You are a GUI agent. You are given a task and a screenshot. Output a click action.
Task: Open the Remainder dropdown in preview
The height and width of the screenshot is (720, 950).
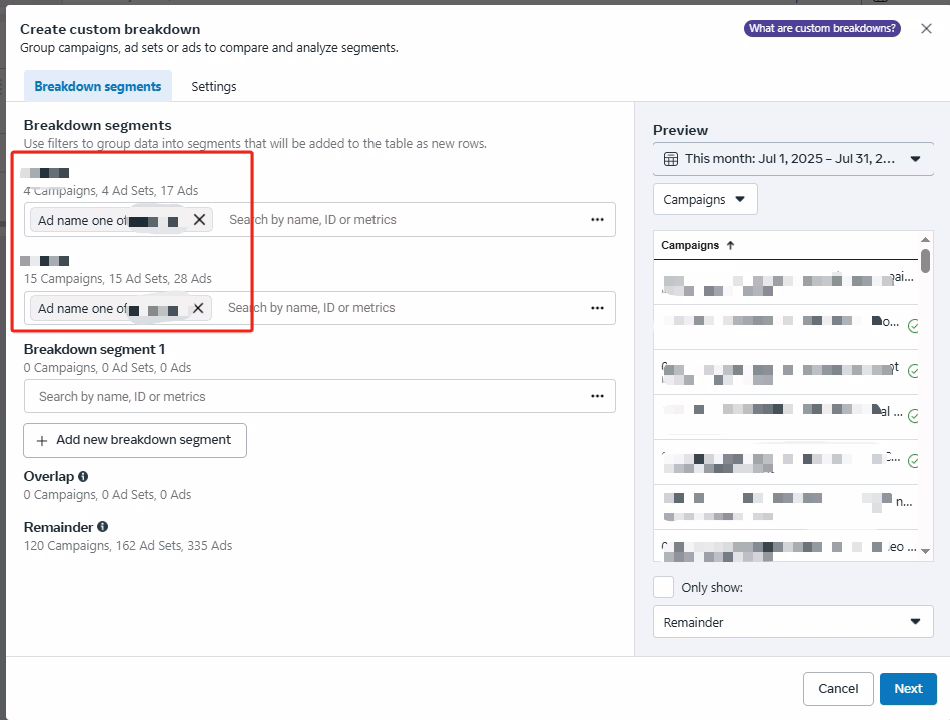tap(792, 622)
